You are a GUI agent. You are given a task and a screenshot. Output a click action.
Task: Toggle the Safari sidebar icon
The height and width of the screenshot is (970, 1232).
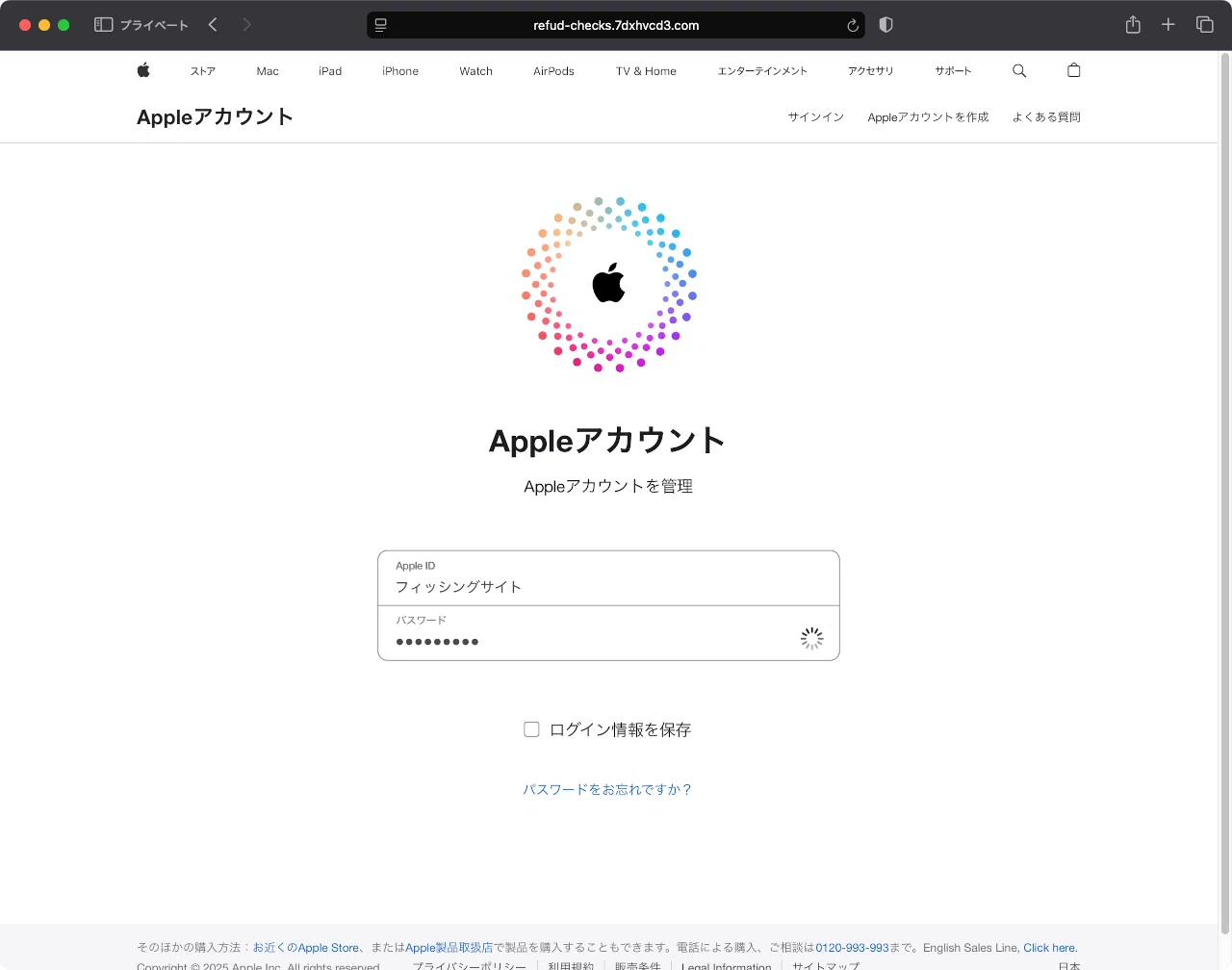pyautogui.click(x=104, y=25)
